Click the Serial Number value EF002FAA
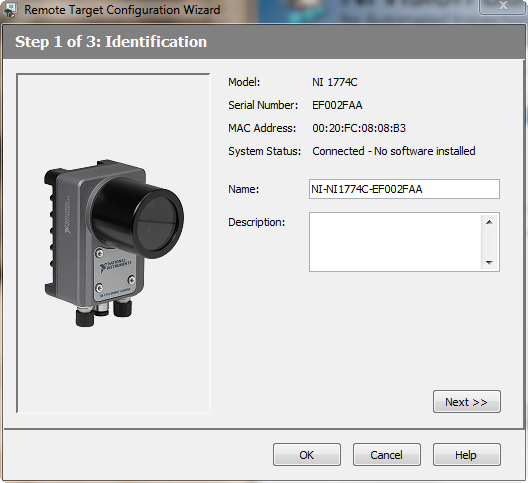 point(337,105)
